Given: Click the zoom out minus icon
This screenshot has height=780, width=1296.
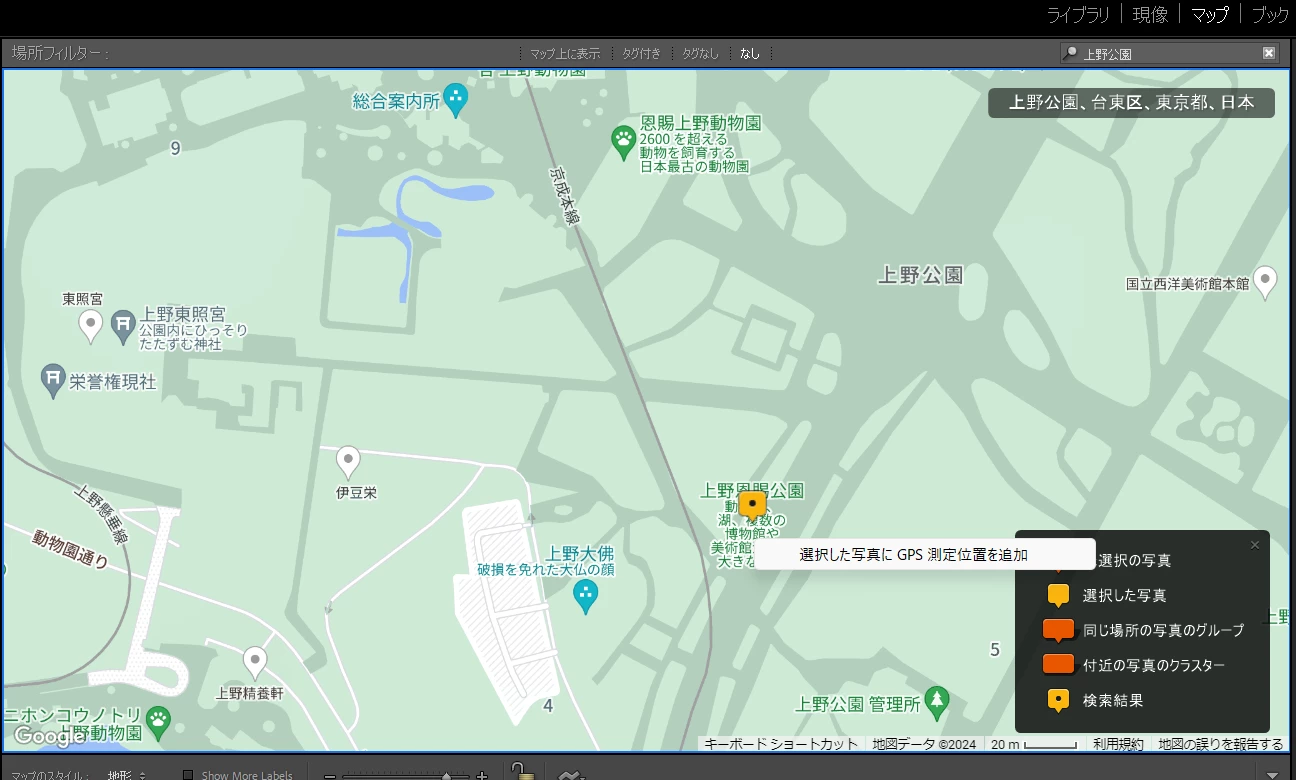Looking at the screenshot, I should (330, 776).
